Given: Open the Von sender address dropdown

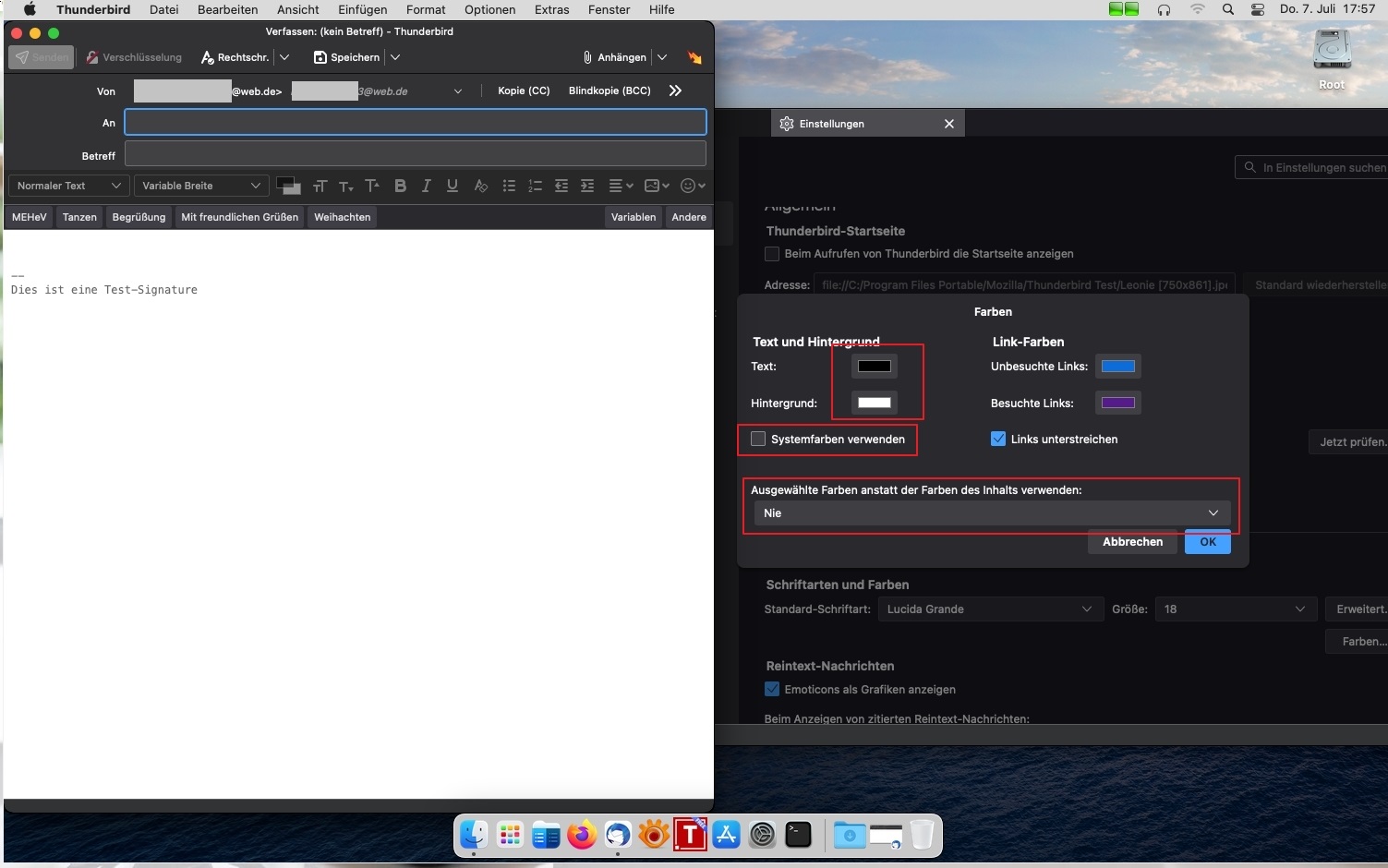Looking at the screenshot, I should pos(458,91).
